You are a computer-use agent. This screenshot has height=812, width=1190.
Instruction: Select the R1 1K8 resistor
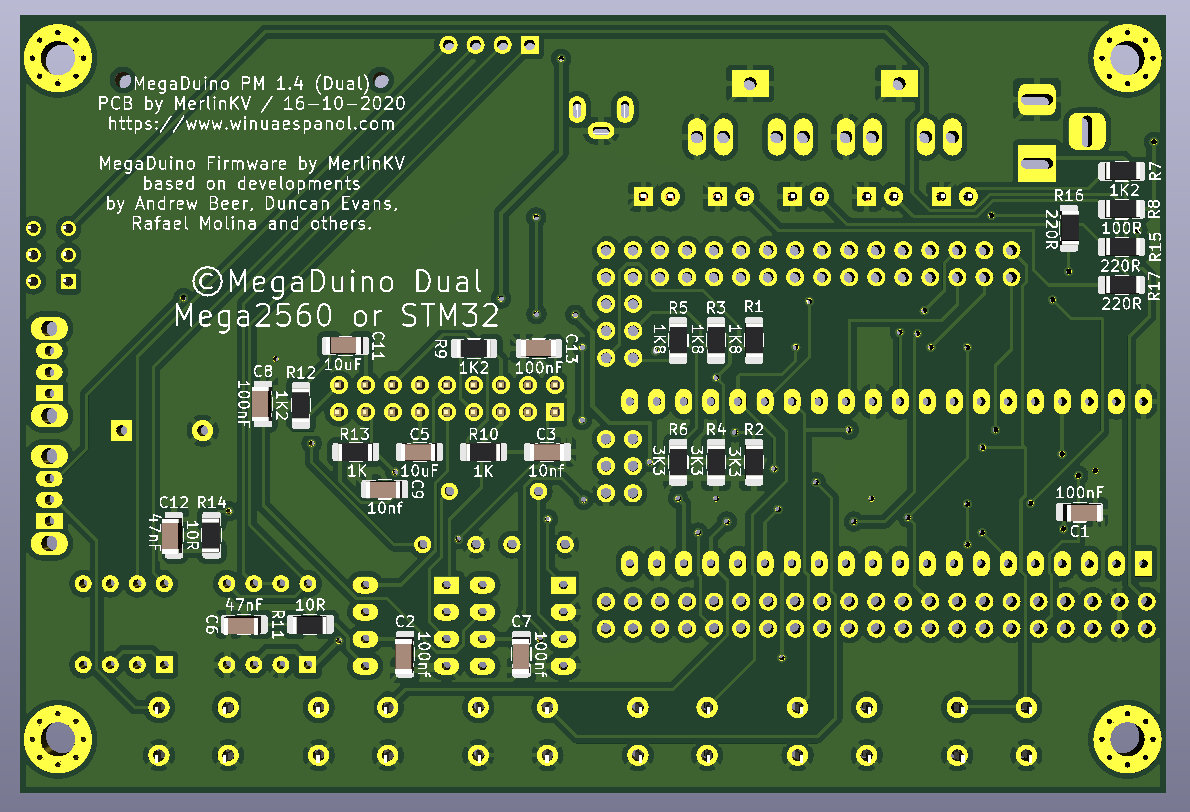pos(754,340)
